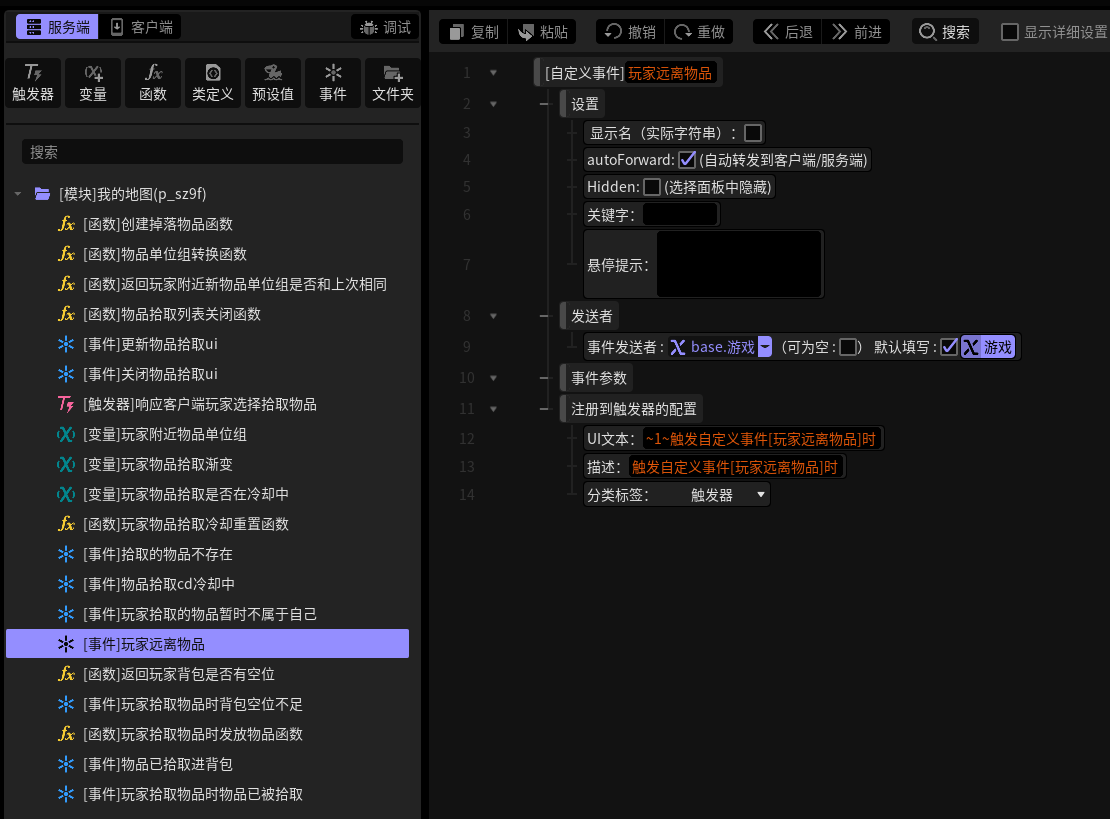This screenshot has height=819, width=1110.
Task: Select the [模块]我的地图(p_sz9f) folder icon
Action: [42, 194]
